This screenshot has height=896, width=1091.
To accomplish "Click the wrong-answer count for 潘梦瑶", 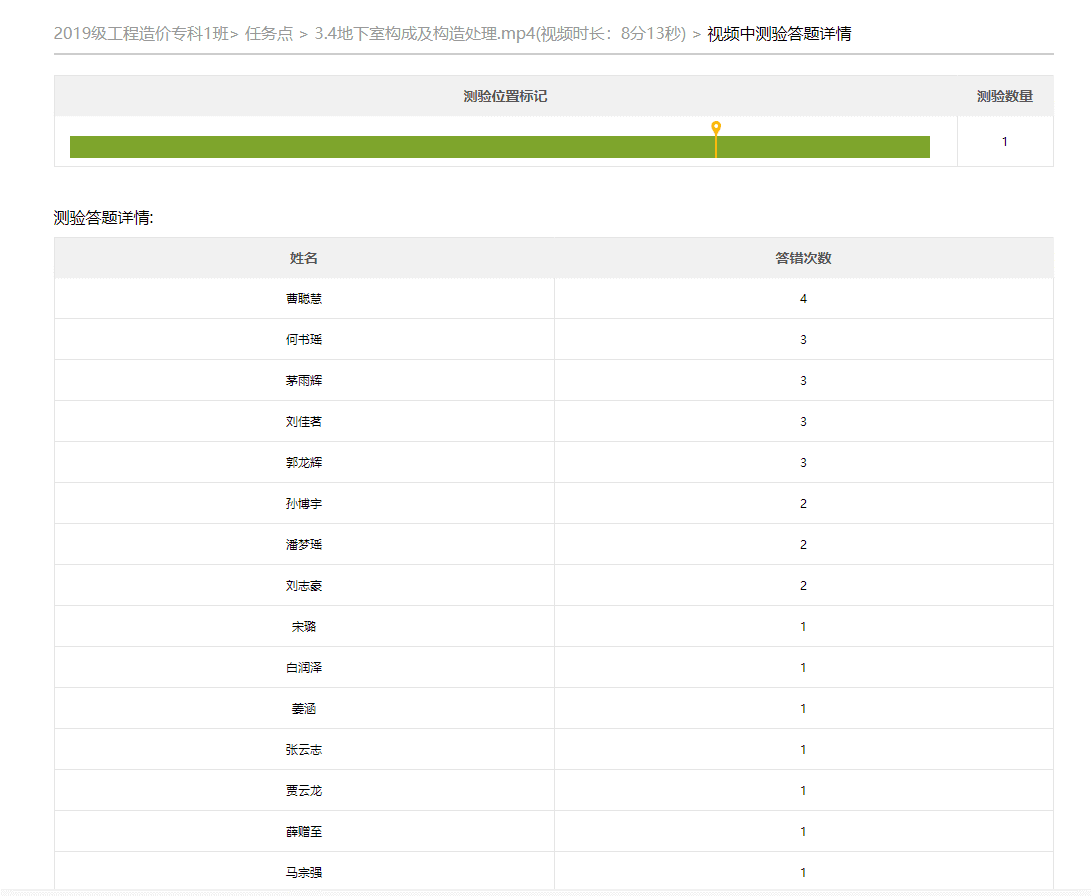I will 803,545.
